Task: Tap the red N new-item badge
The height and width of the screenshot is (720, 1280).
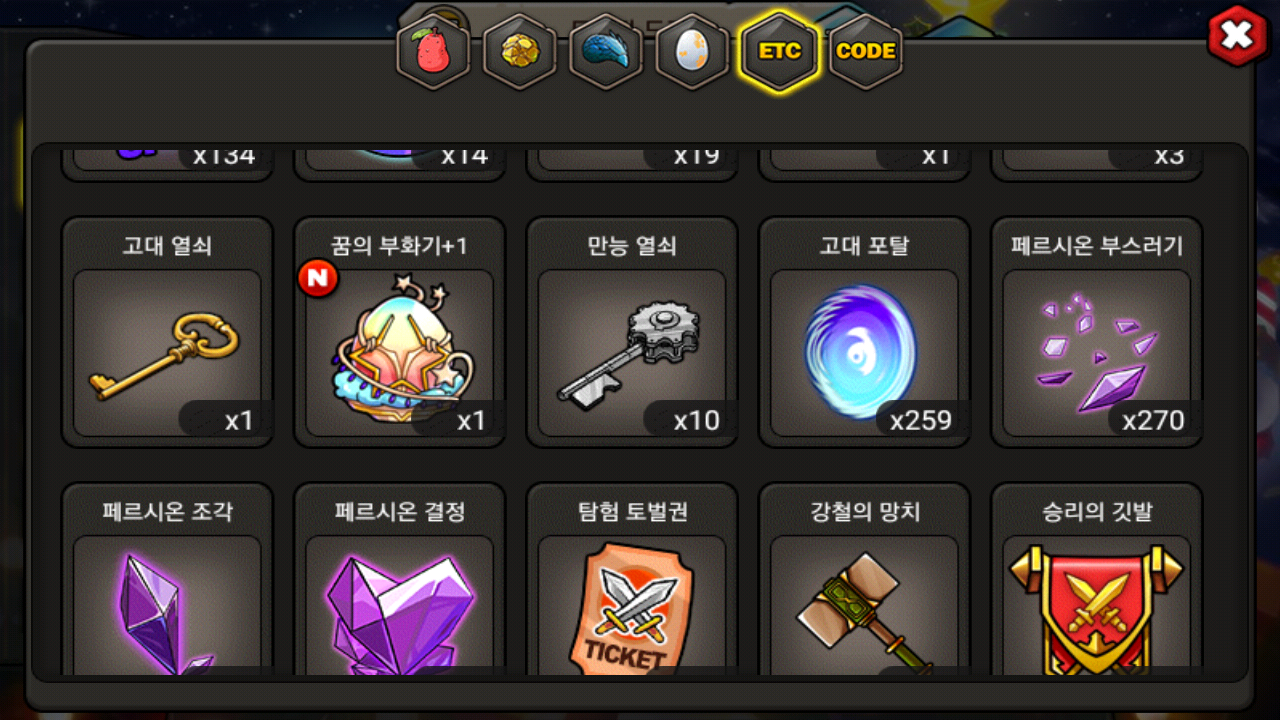Action: (x=317, y=279)
